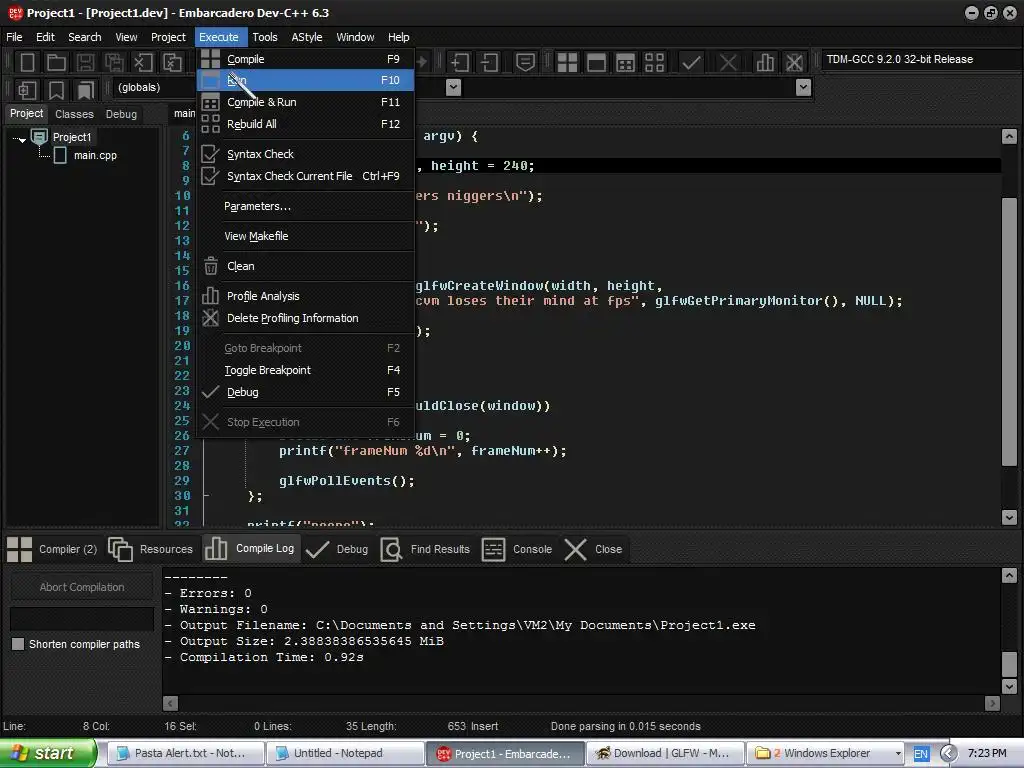This screenshot has width=1024, height=768.
Task: Click compile log scrollbar up arrow
Action: (1009, 575)
